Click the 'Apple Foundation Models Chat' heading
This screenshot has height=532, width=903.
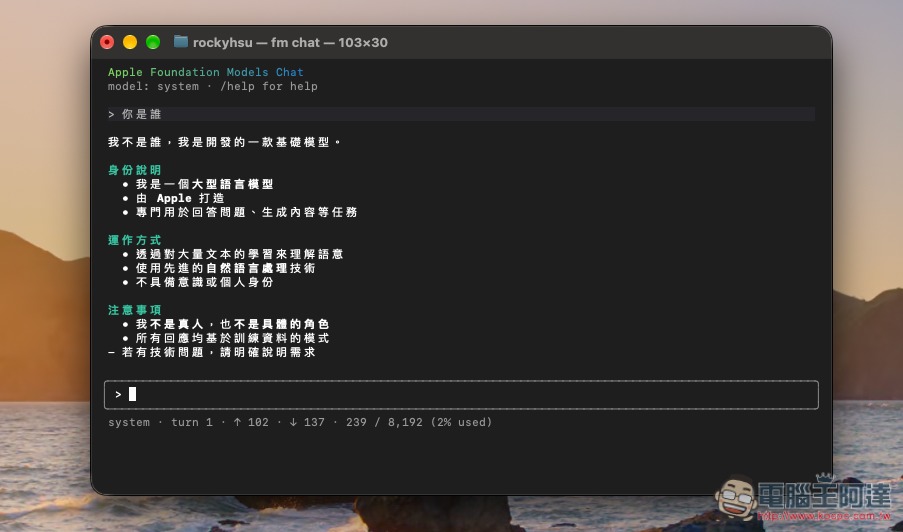click(x=206, y=72)
